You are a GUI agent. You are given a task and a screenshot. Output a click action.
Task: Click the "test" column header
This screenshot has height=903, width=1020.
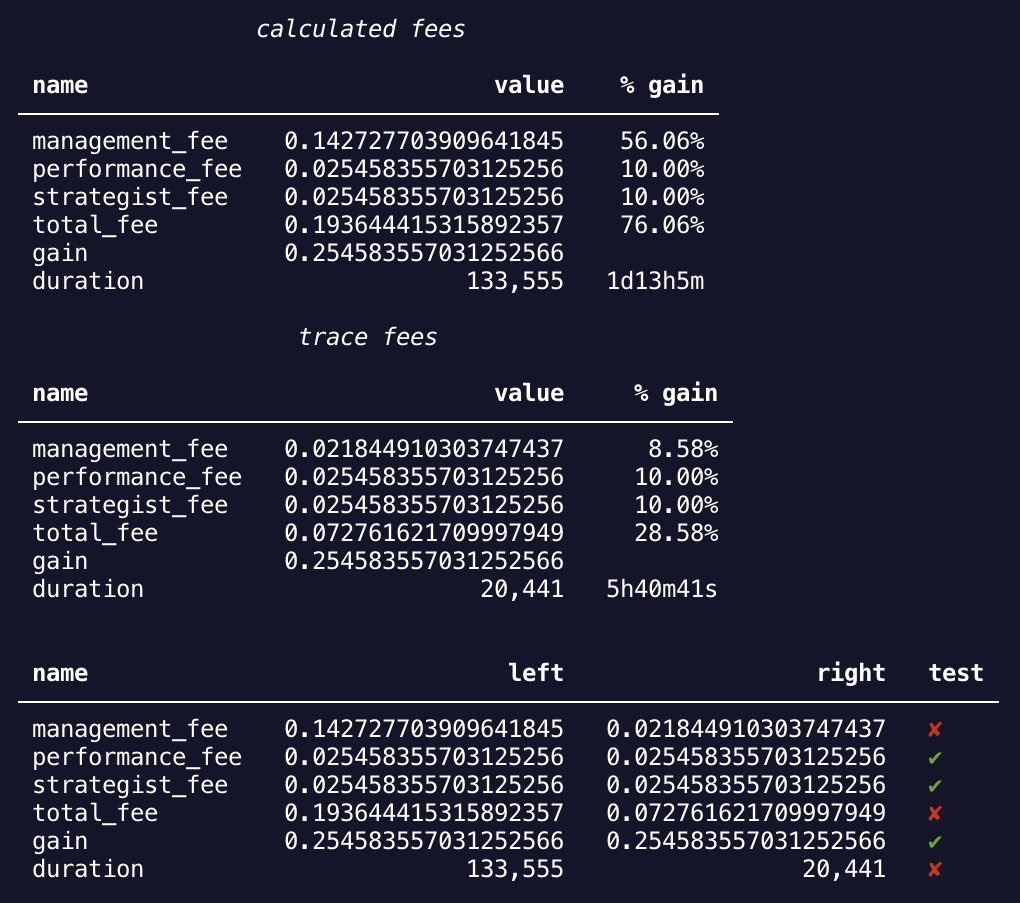[956, 673]
